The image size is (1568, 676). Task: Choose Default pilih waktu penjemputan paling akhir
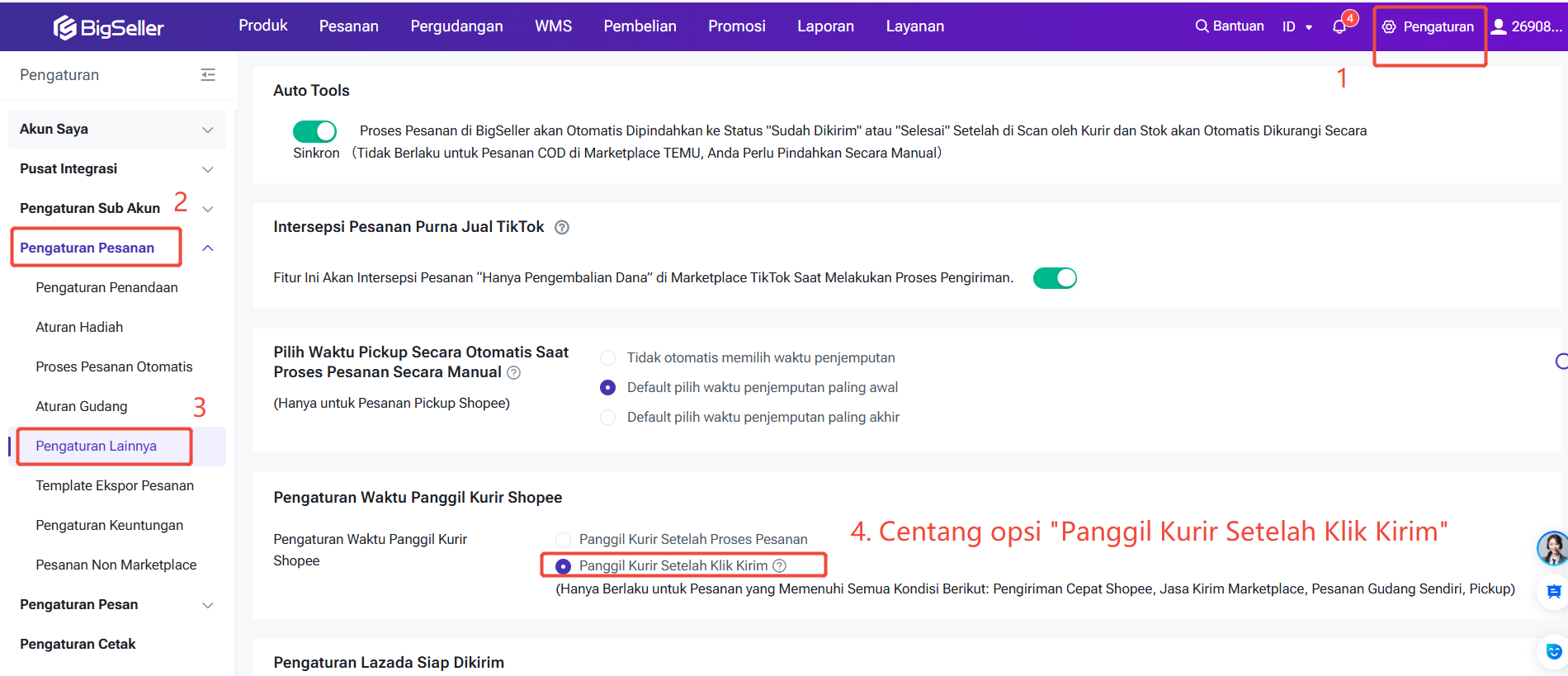coord(608,418)
